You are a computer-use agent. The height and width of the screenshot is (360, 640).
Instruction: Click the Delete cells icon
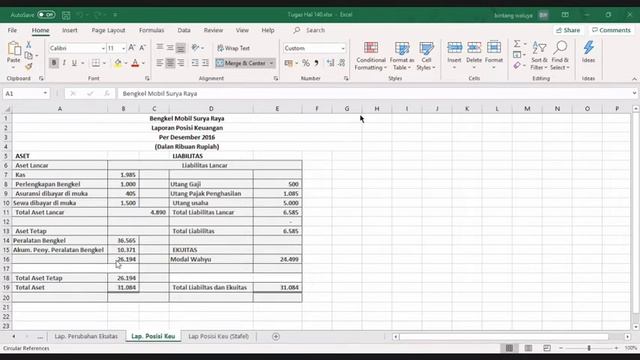474,49
